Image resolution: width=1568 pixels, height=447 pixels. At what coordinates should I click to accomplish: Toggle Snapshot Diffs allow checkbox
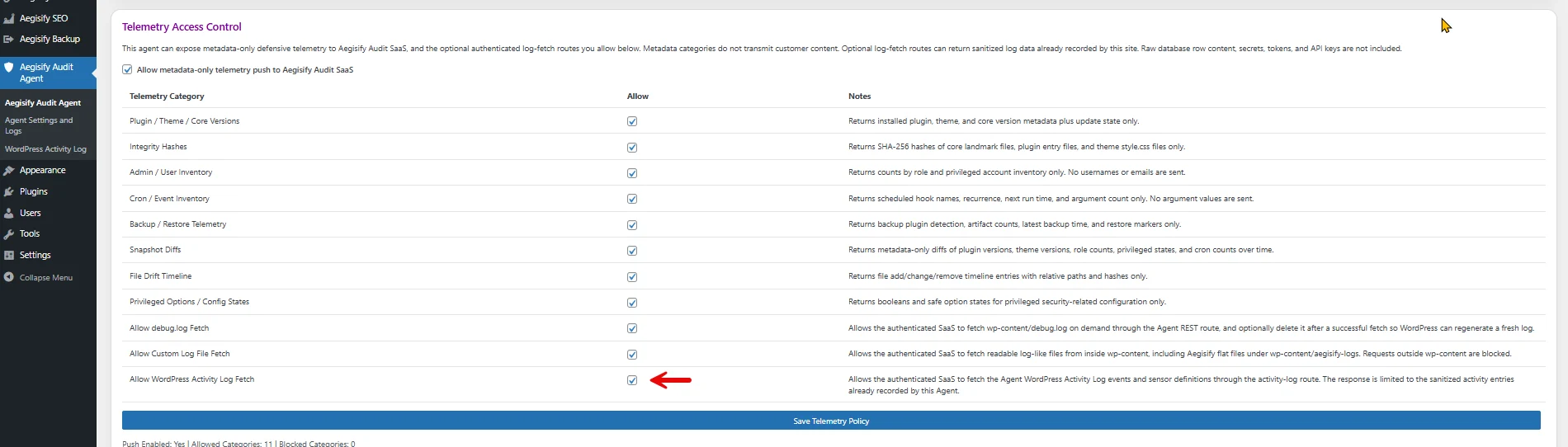point(632,251)
